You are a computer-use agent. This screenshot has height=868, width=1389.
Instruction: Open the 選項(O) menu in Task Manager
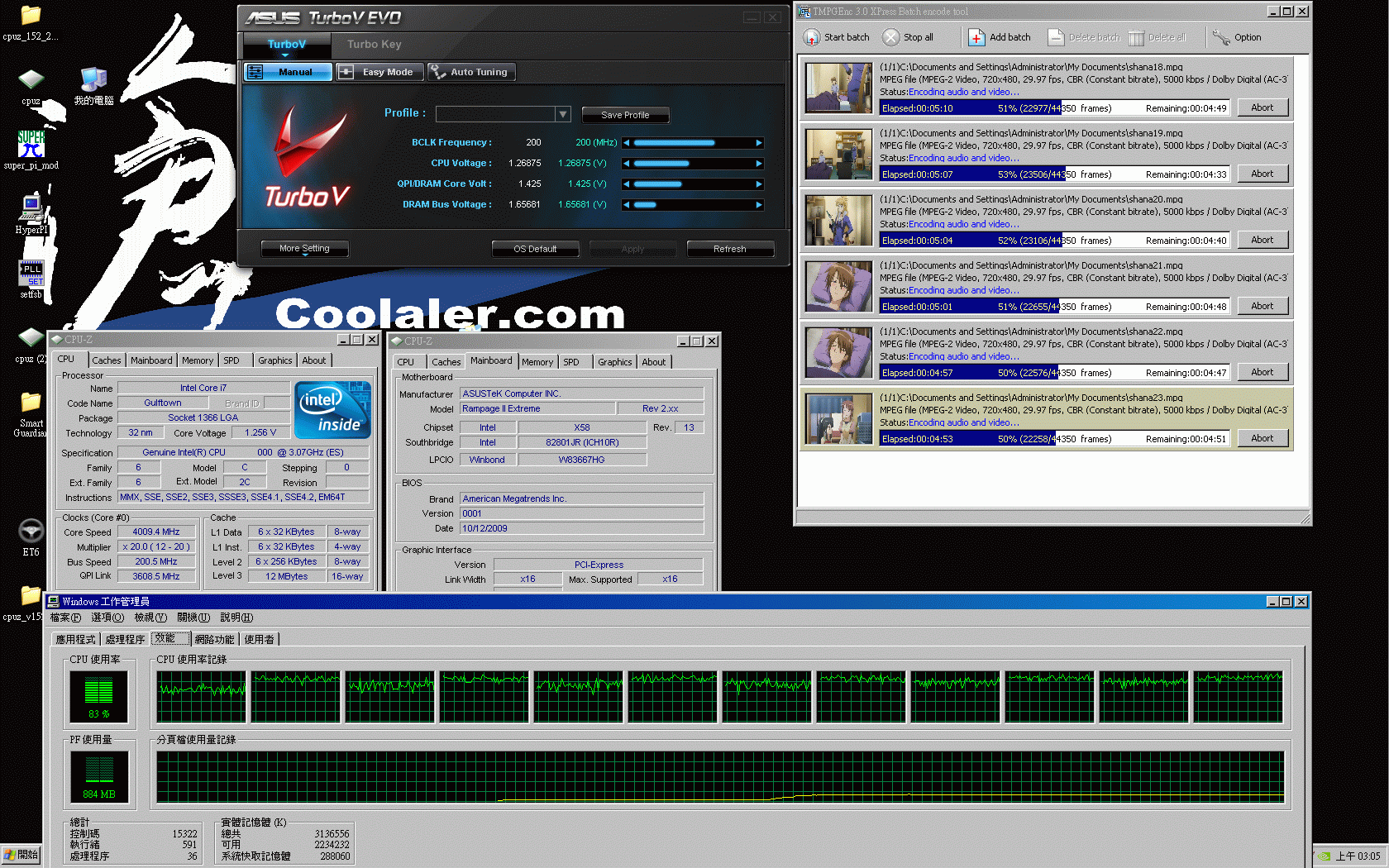(107, 618)
